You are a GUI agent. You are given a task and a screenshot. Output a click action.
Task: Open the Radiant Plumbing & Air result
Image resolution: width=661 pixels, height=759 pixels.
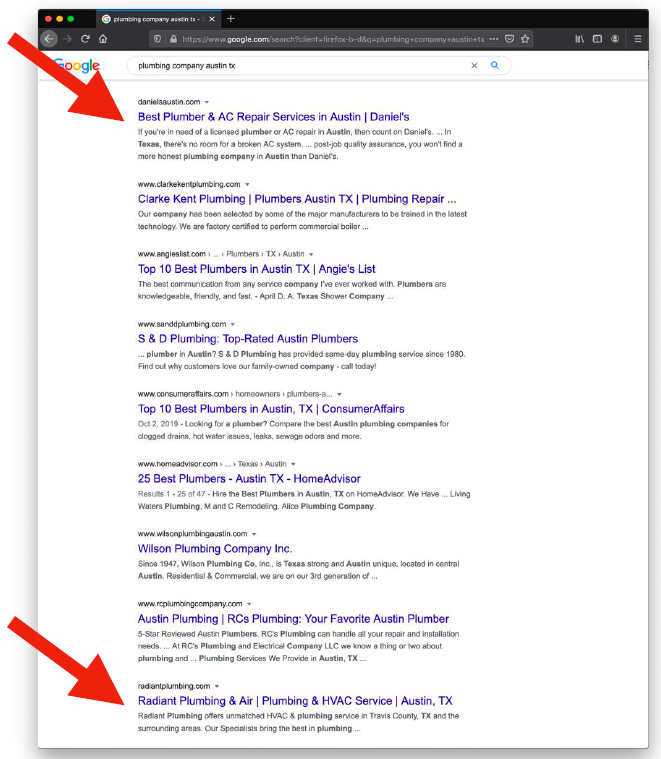pyautogui.click(x=294, y=701)
